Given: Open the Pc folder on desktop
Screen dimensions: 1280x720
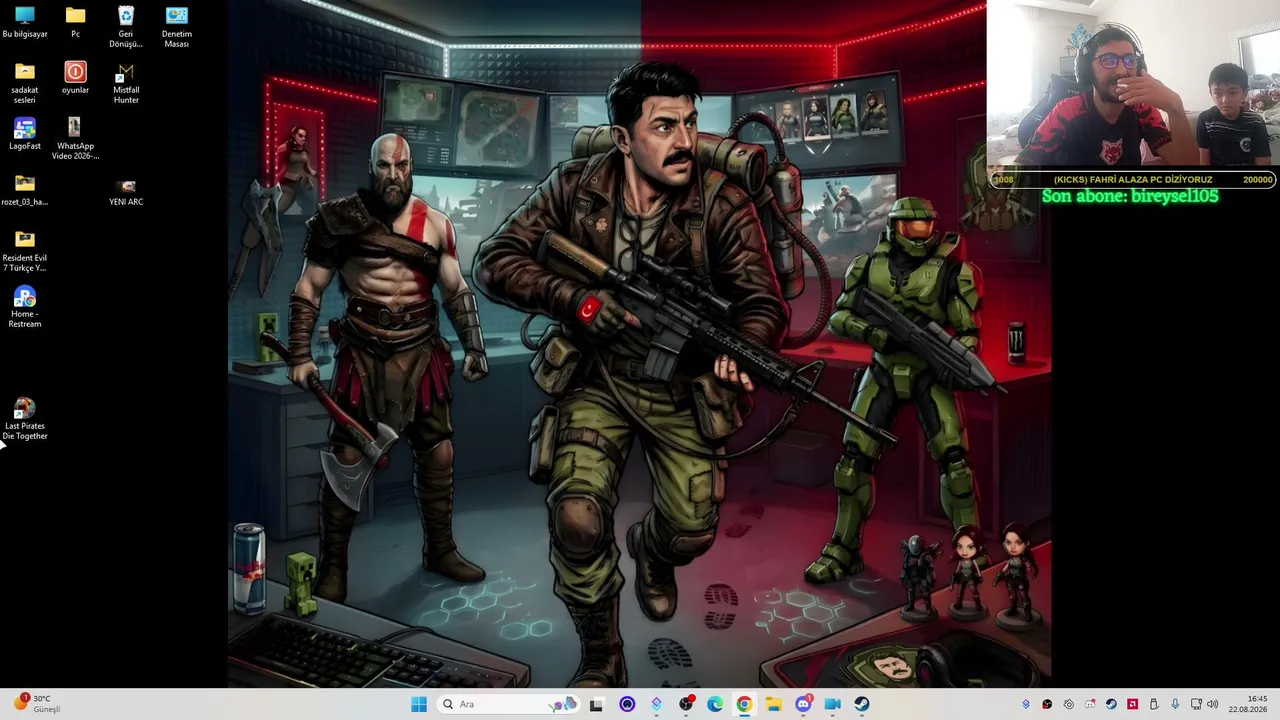Looking at the screenshot, I should click(75, 22).
